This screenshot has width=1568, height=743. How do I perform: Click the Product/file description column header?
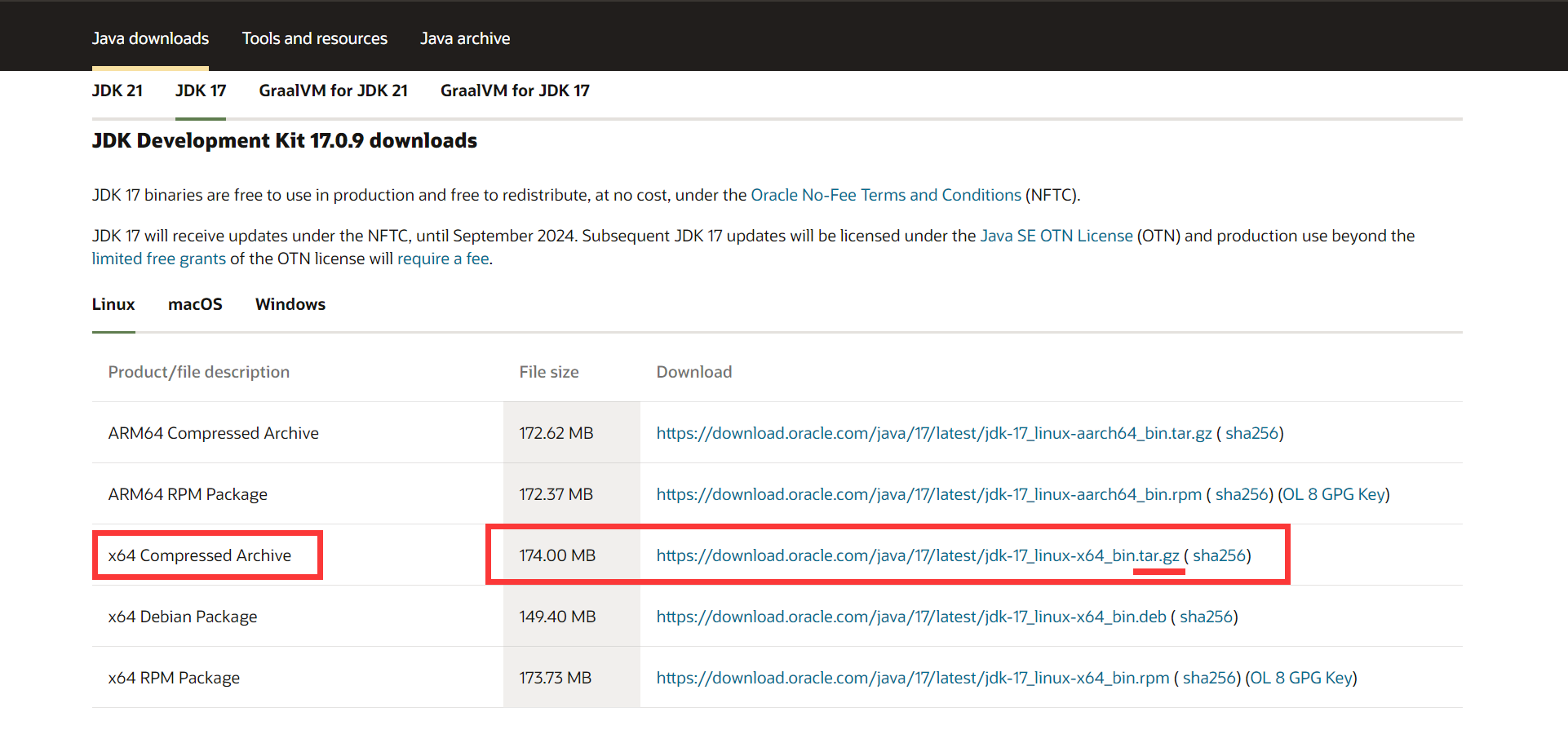[199, 372]
